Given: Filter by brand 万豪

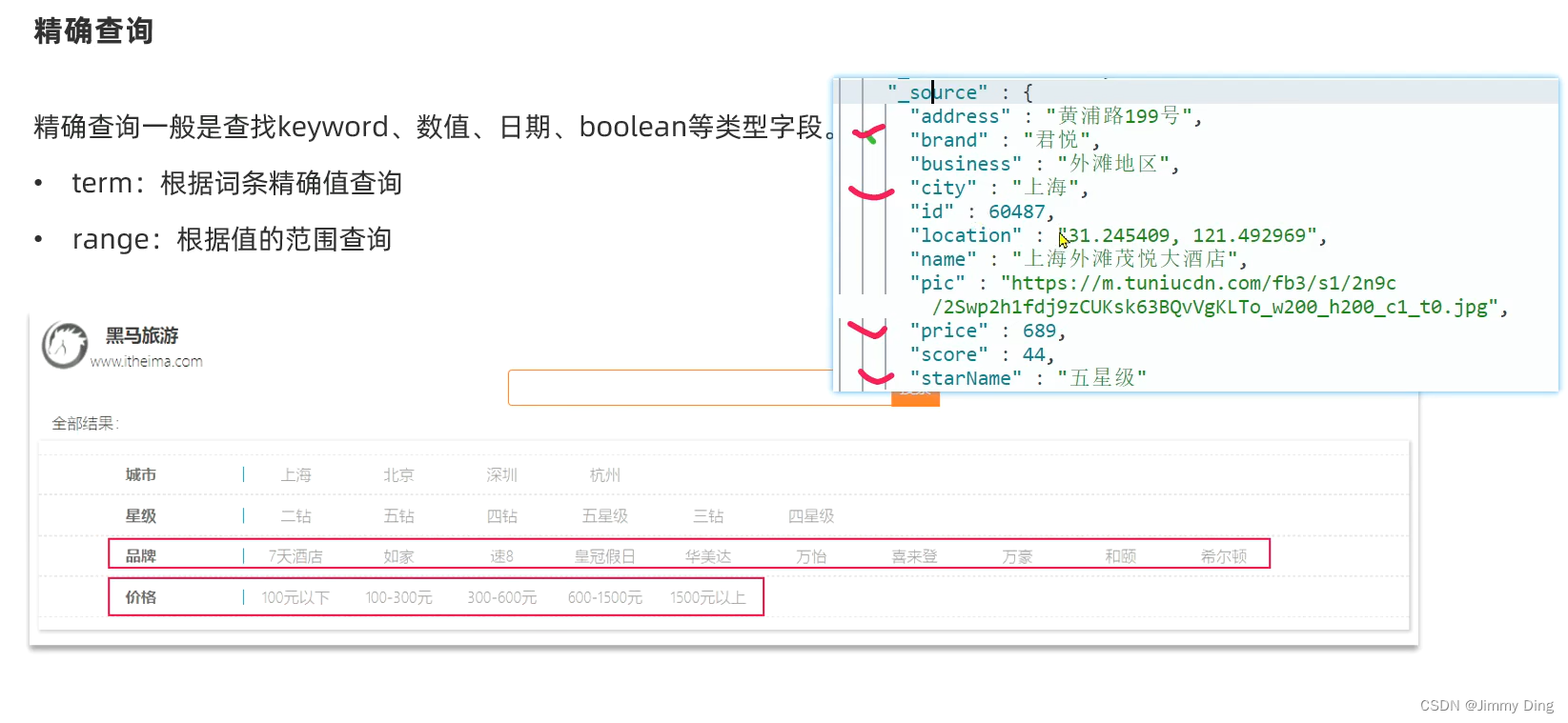Looking at the screenshot, I should (x=1017, y=556).
